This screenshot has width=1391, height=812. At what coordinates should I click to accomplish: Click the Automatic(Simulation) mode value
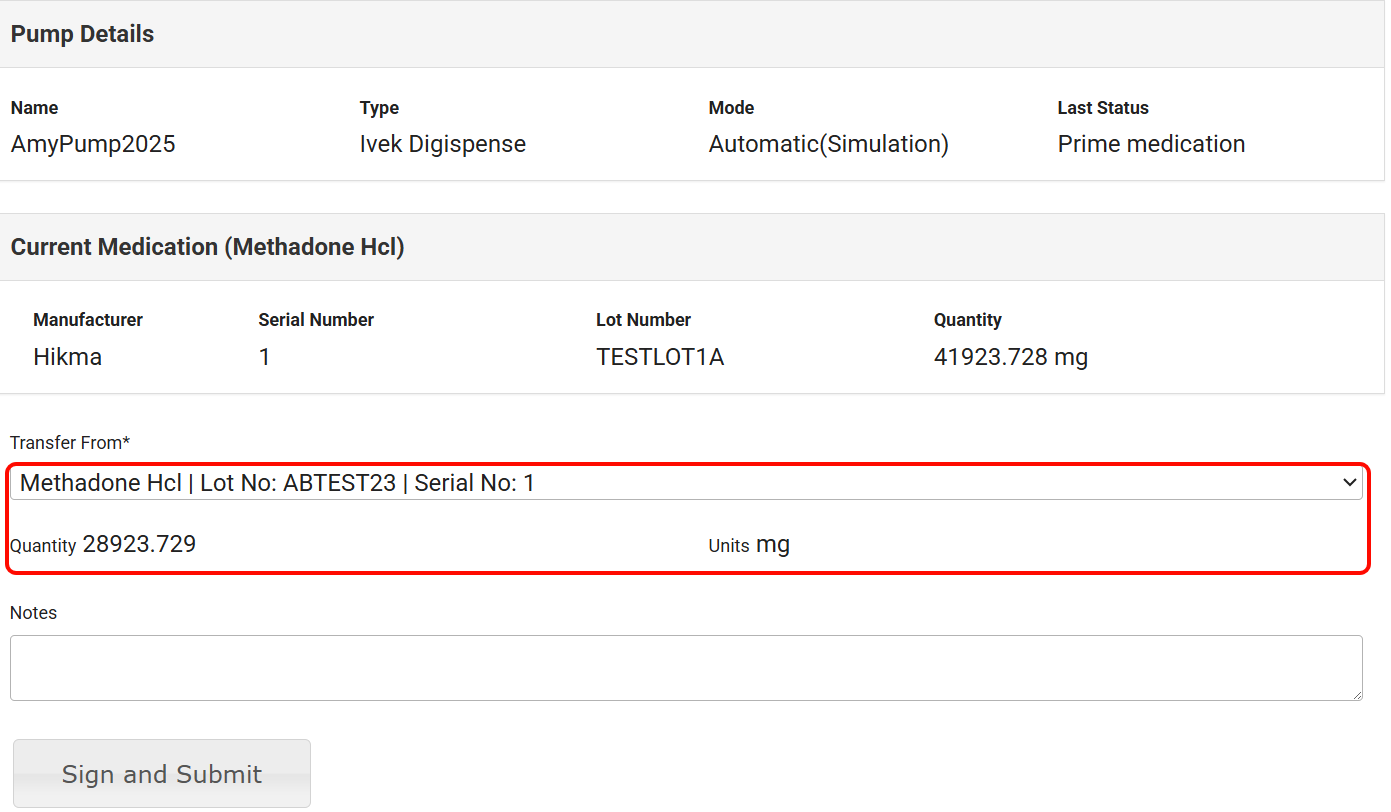pos(828,144)
